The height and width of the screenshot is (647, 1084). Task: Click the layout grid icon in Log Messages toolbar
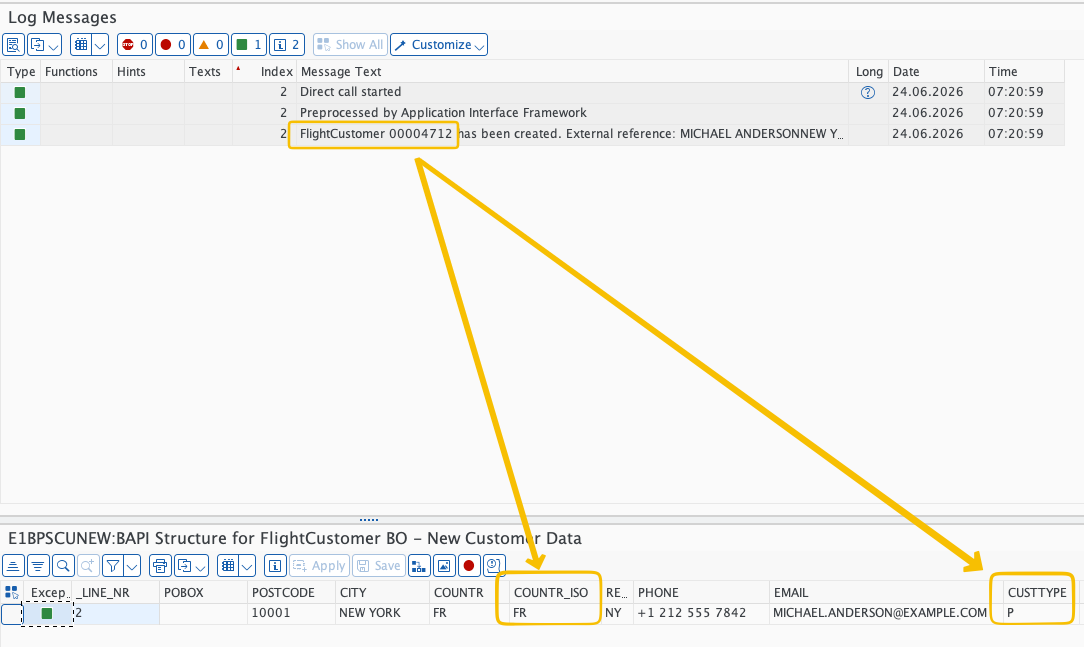point(82,45)
